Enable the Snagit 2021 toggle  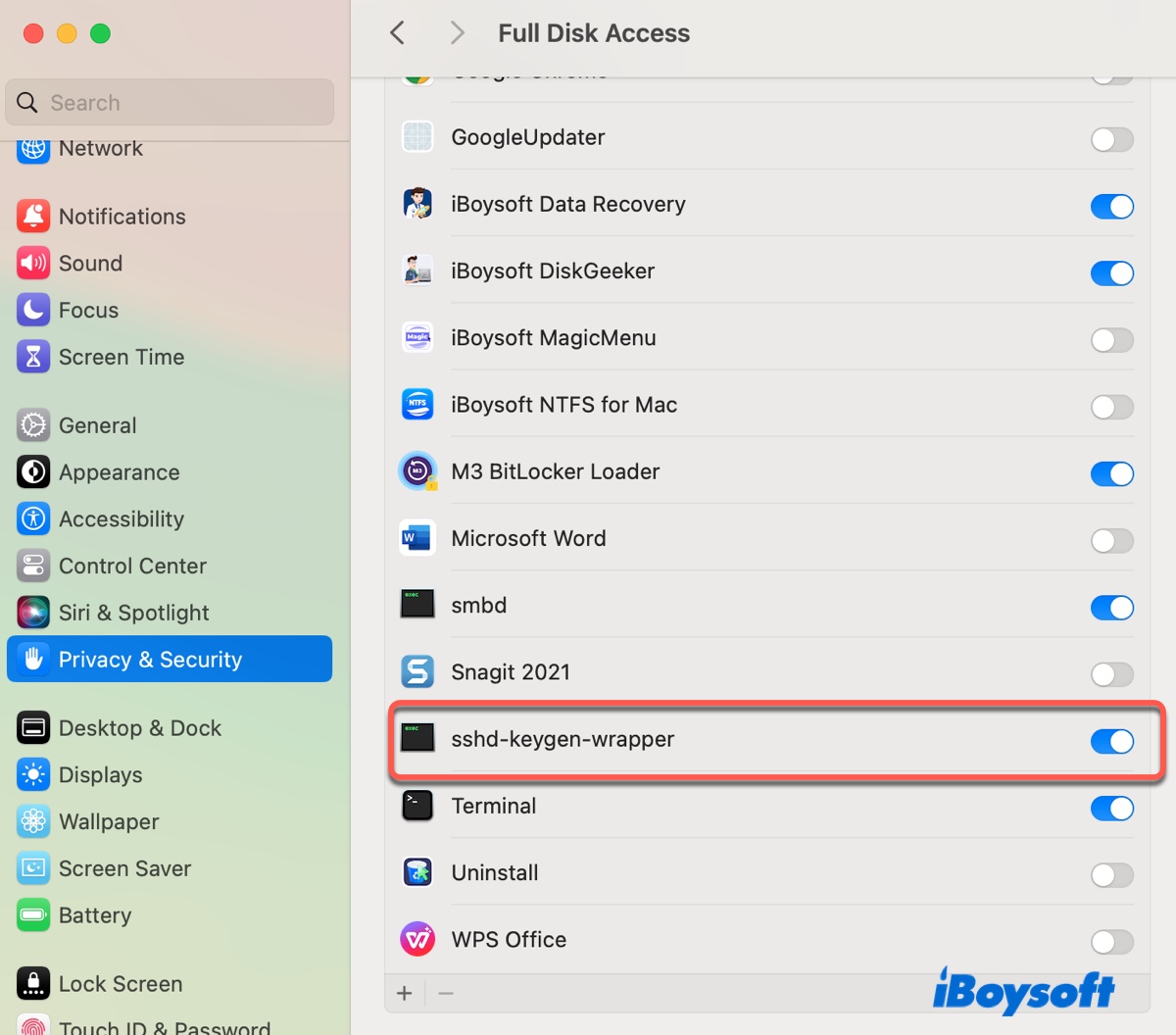pyautogui.click(x=1112, y=674)
